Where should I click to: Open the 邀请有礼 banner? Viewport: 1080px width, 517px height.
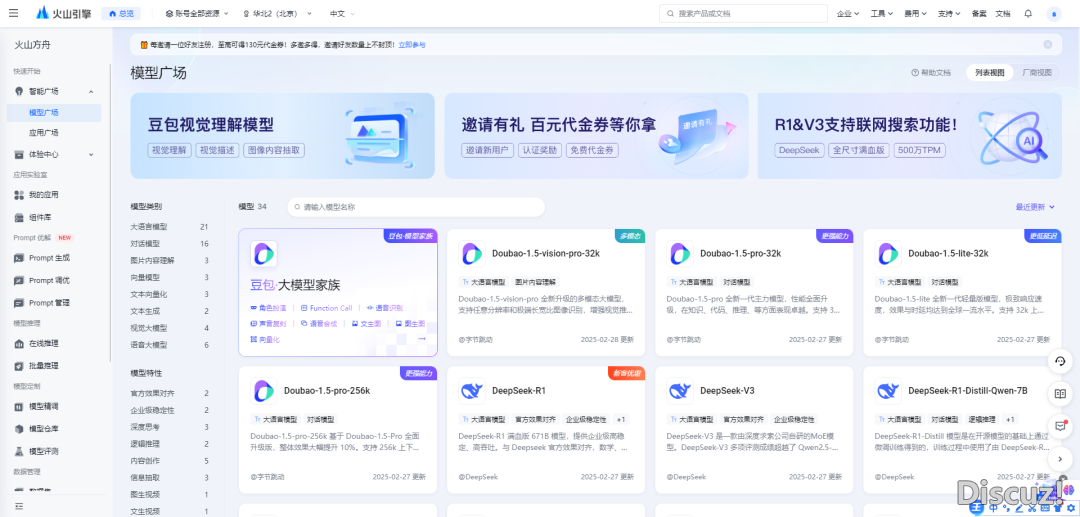[596, 136]
